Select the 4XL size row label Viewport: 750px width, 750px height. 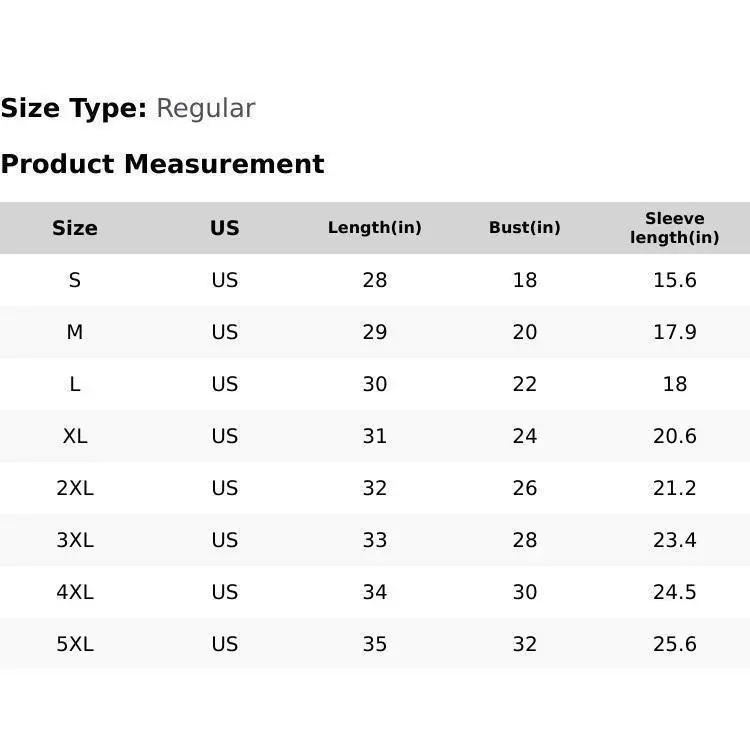(75, 592)
